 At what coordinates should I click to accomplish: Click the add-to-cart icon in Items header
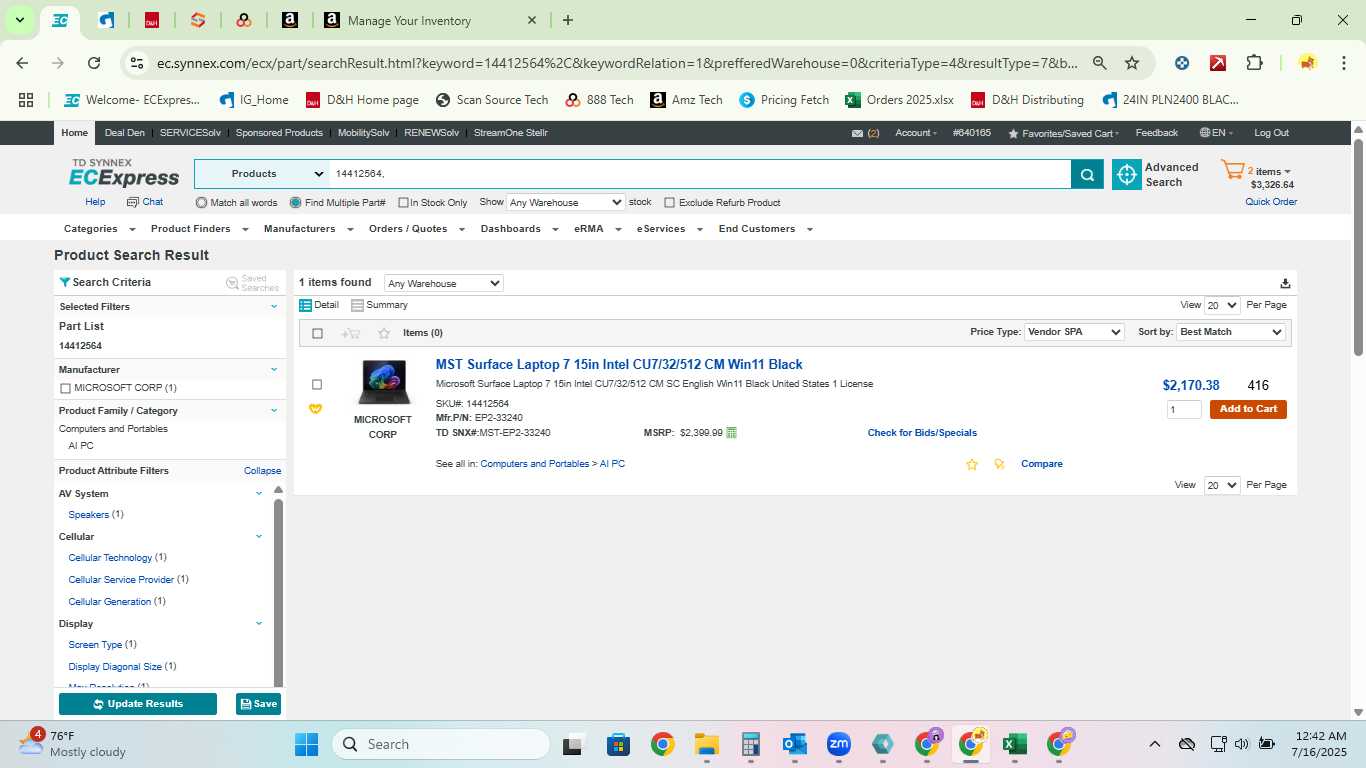tap(350, 333)
